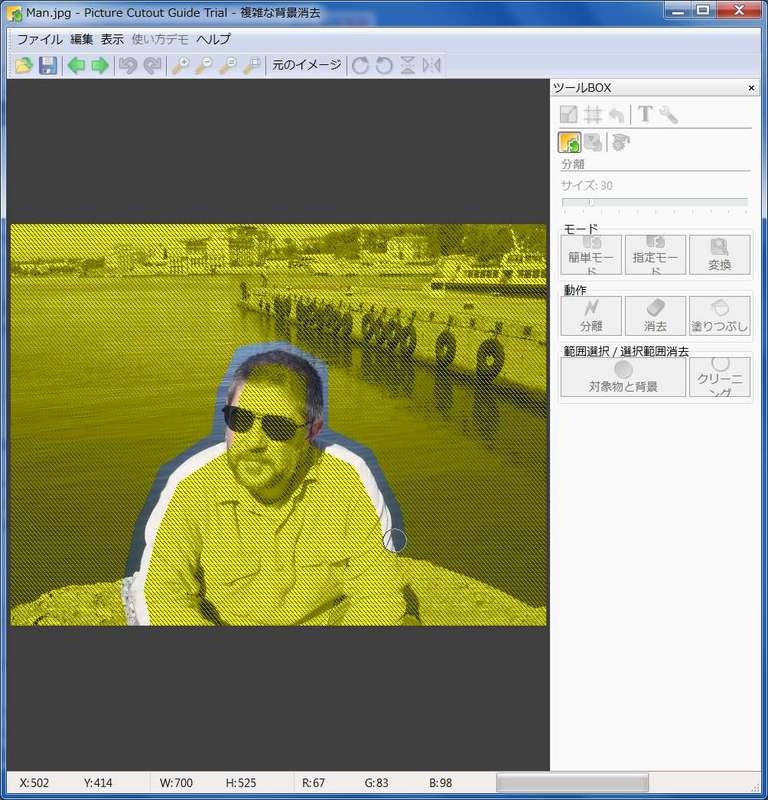Image resolution: width=768 pixels, height=800 pixels.
Task: Select the highlighted separation tool icon
Action: (x=569, y=142)
